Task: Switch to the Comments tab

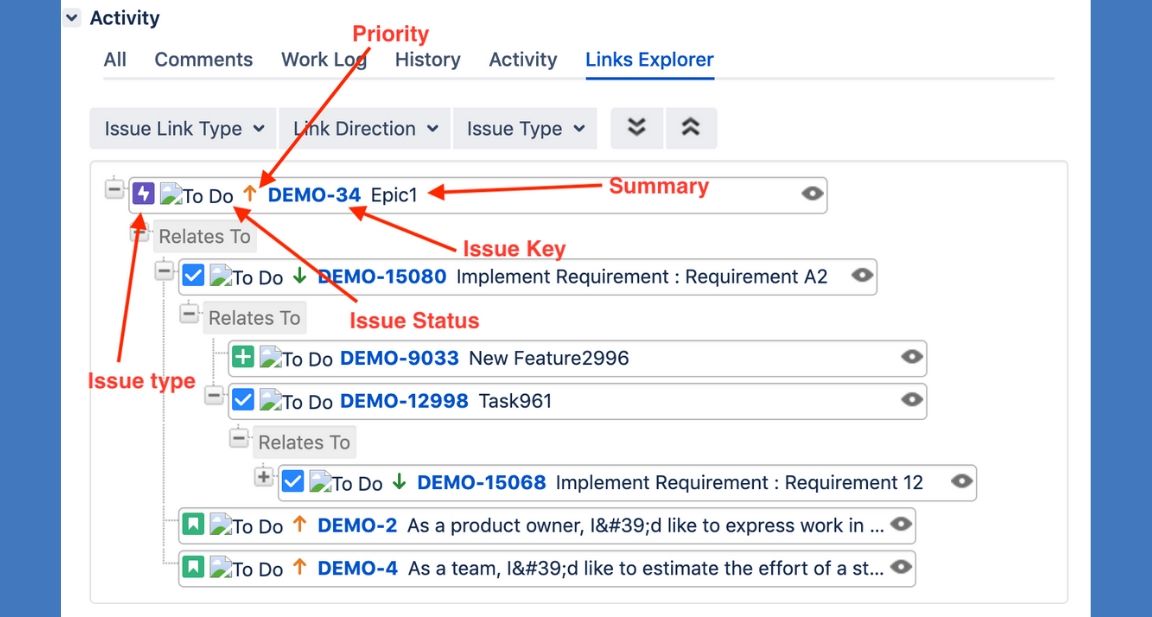Action: click(x=203, y=59)
